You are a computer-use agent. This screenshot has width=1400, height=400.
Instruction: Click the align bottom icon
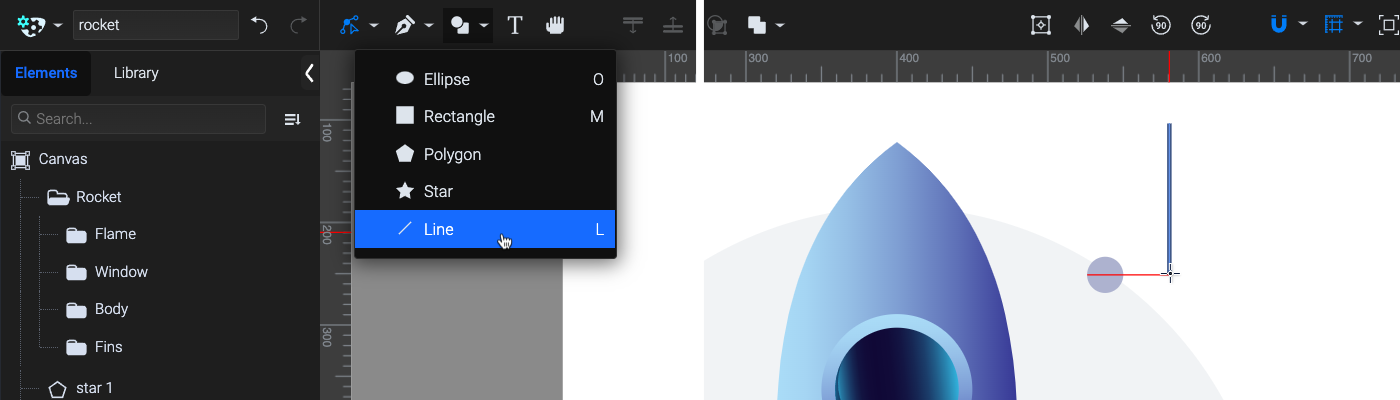(673, 25)
